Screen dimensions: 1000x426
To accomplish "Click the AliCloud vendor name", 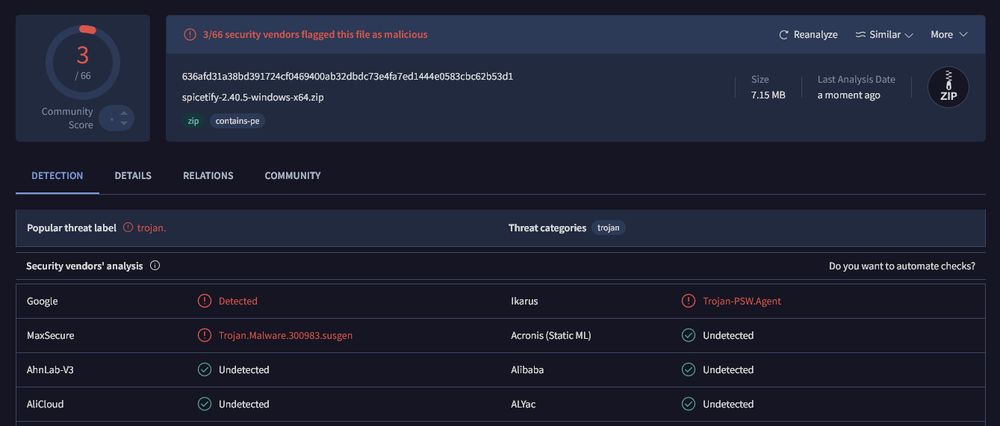I will (45, 404).
